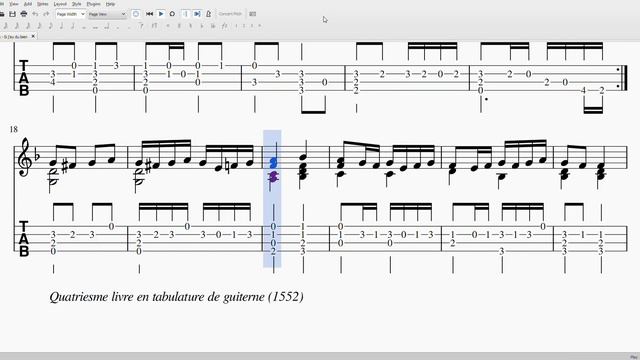Screen dimensions: 640x360
Task: Toggle pan score during playback
Action: [197, 14]
